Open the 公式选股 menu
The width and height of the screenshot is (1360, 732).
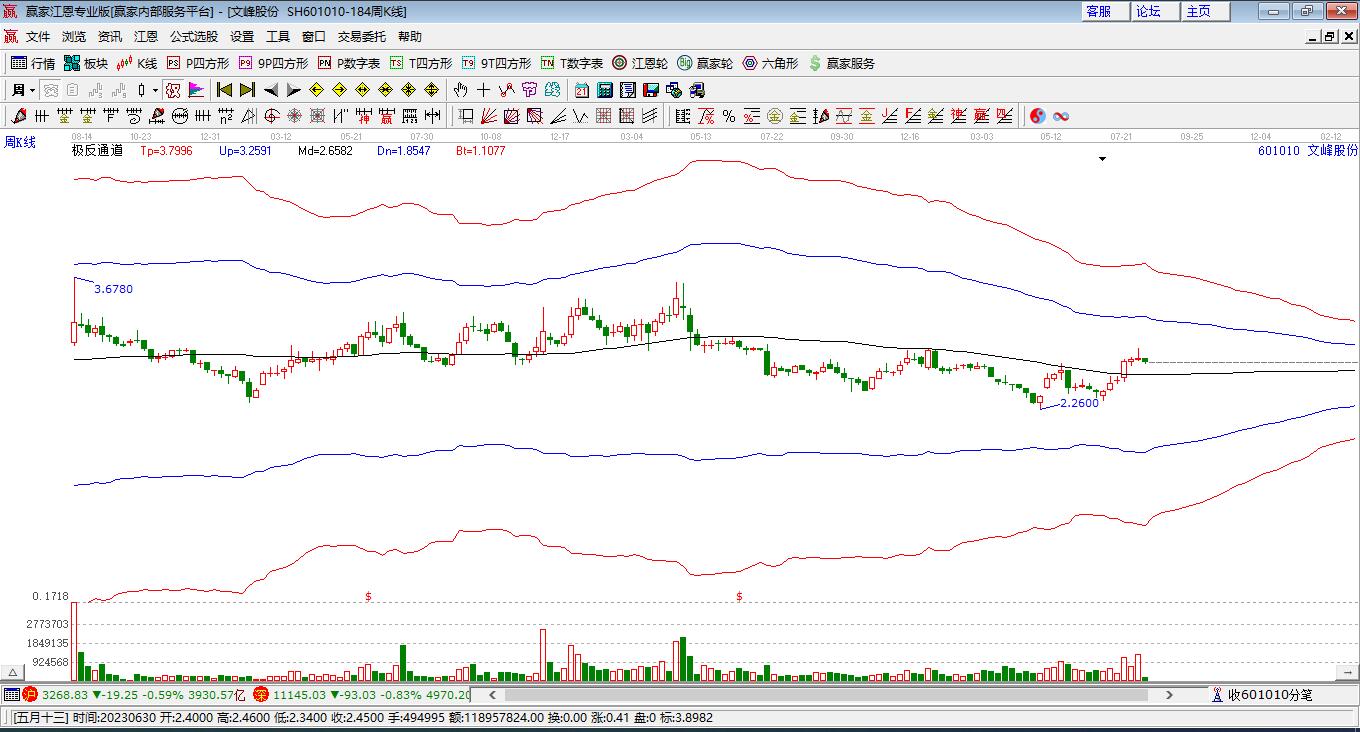(x=193, y=36)
